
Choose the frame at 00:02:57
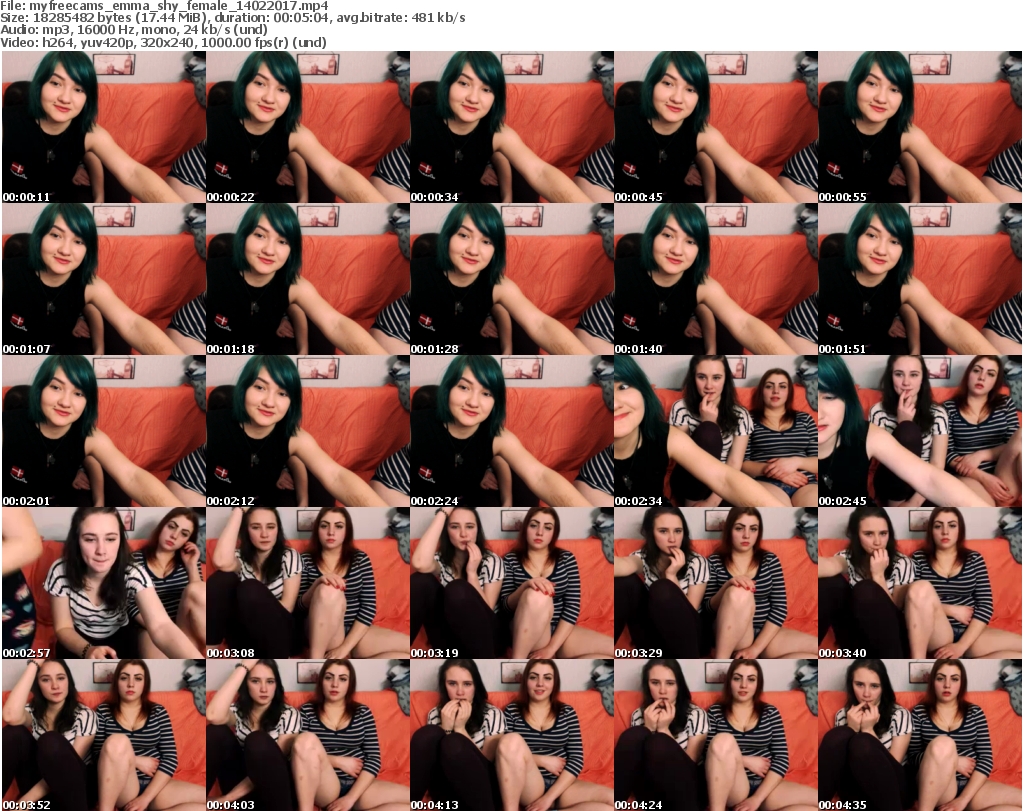tap(104, 583)
